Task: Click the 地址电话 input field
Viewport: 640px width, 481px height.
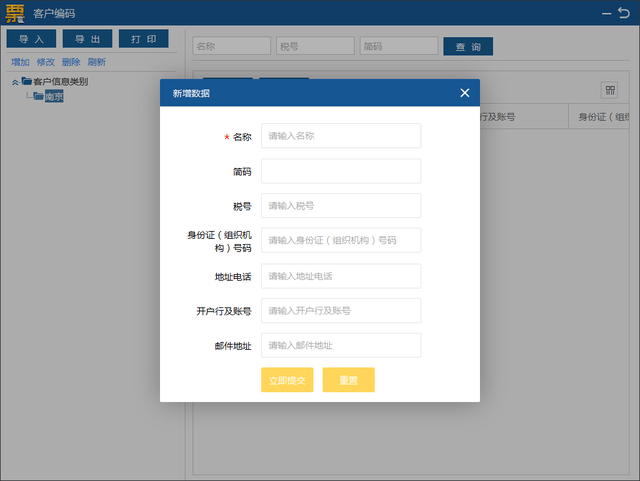Action: coord(341,276)
